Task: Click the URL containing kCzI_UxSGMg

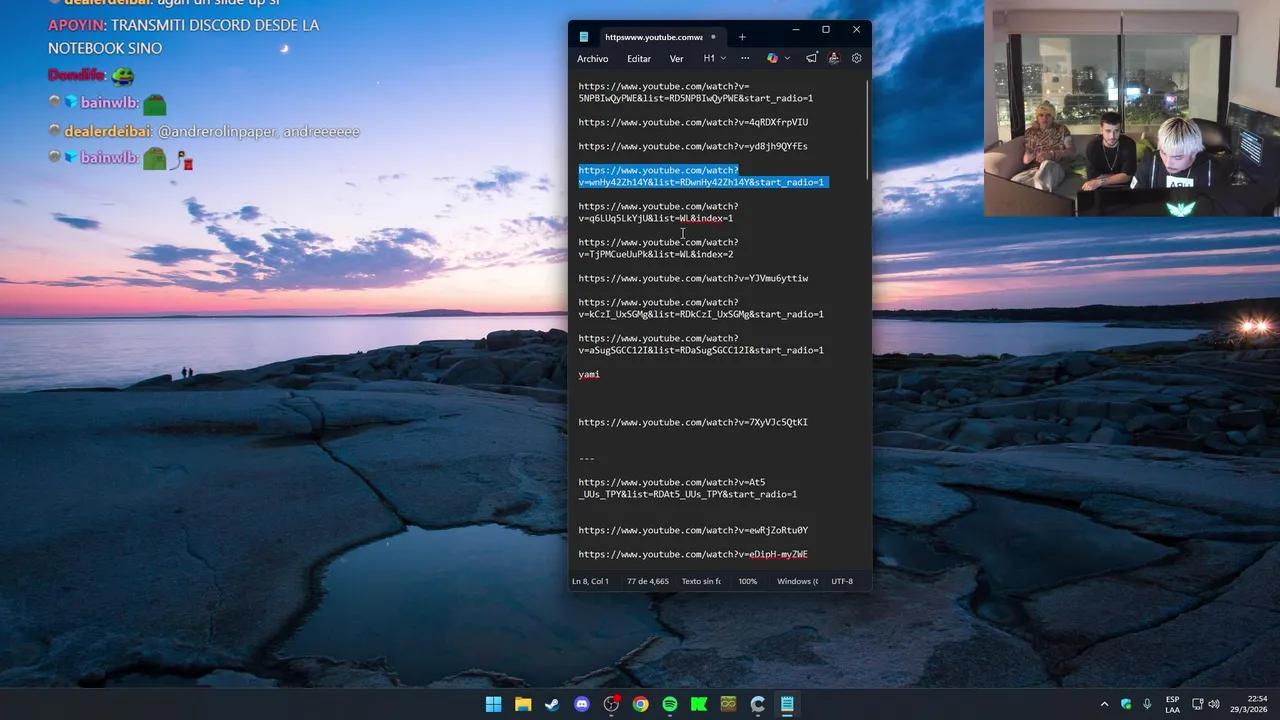Action: point(701,308)
